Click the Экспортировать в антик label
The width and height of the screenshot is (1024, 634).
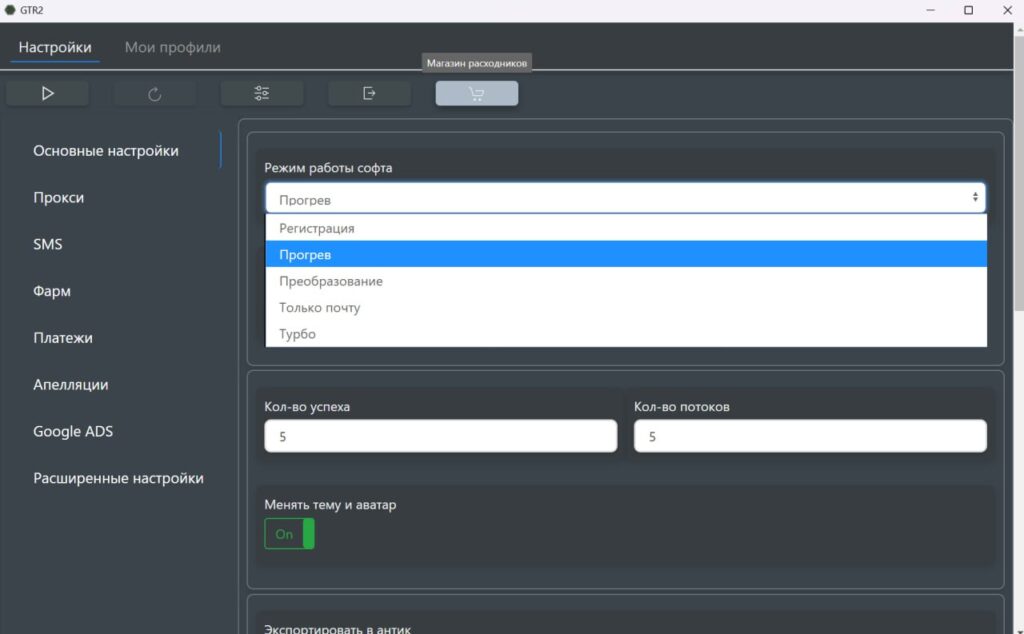click(x=338, y=629)
